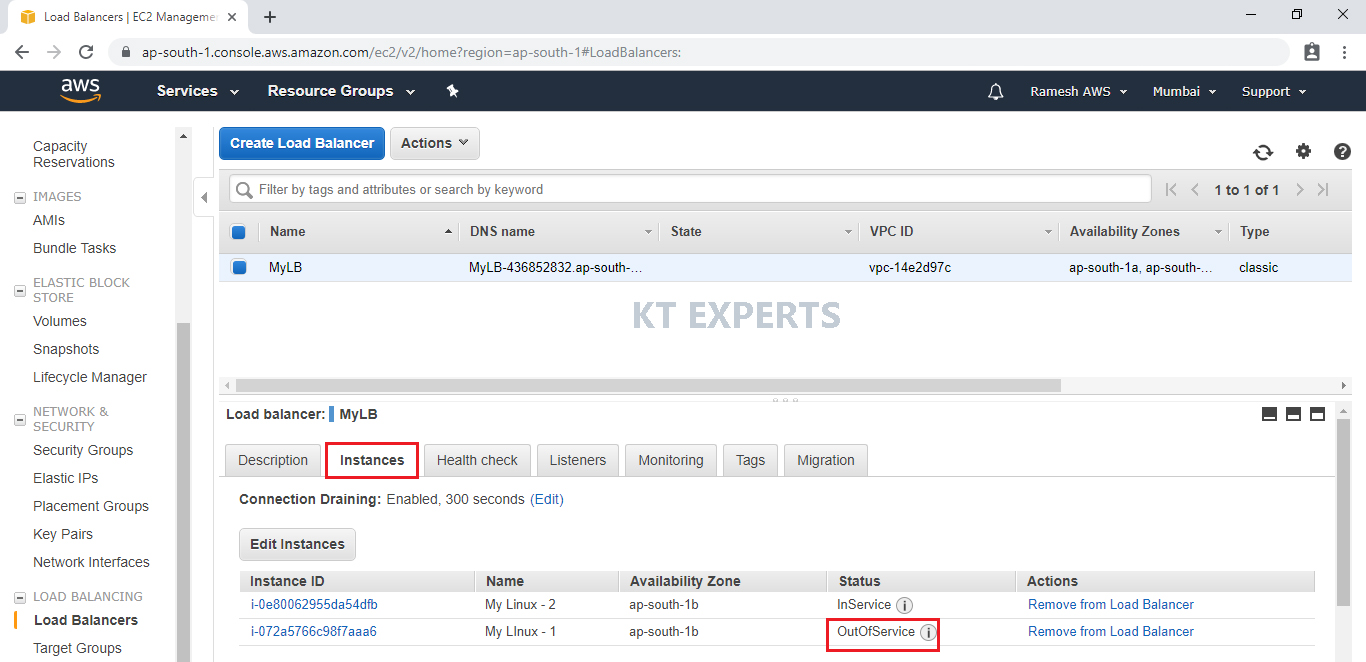
Task: Toggle the select-all header checkbox
Action: [238, 232]
